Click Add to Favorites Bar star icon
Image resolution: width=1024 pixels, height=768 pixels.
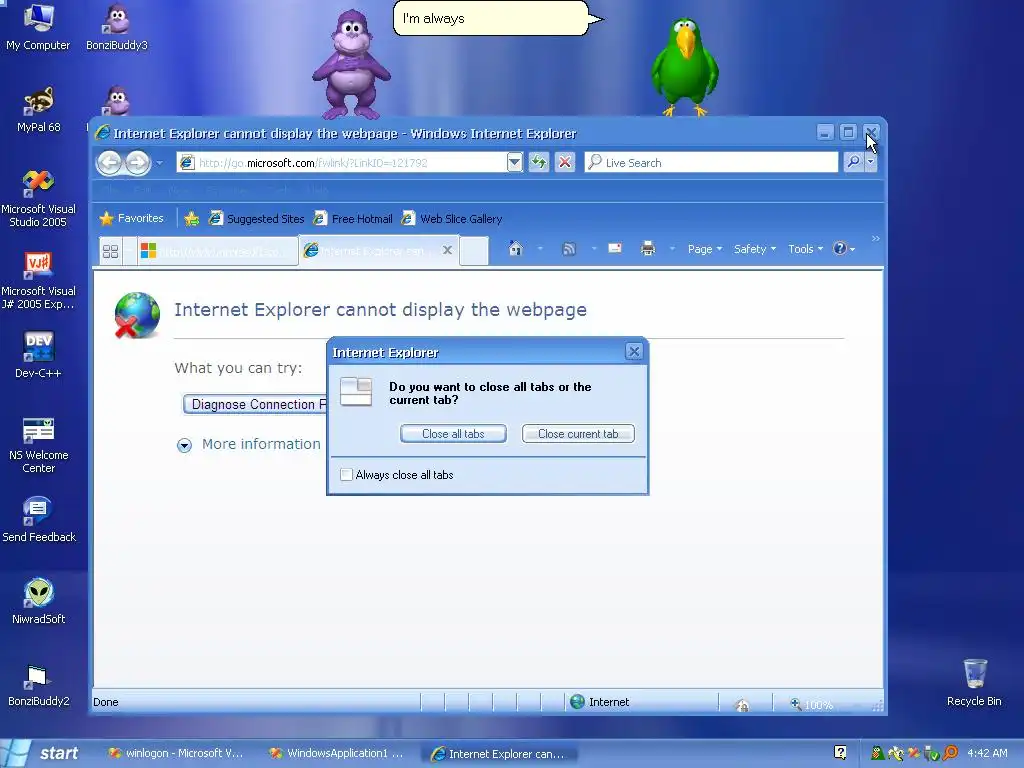tap(191, 219)
